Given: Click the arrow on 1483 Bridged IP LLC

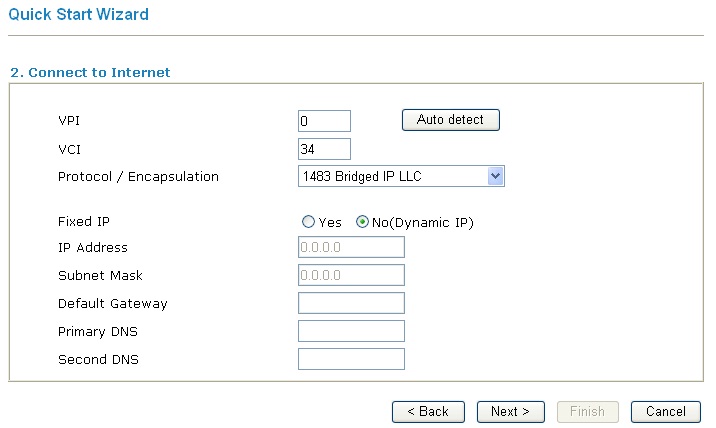Looking at the screenshot, I should click(x=495, y=177).
